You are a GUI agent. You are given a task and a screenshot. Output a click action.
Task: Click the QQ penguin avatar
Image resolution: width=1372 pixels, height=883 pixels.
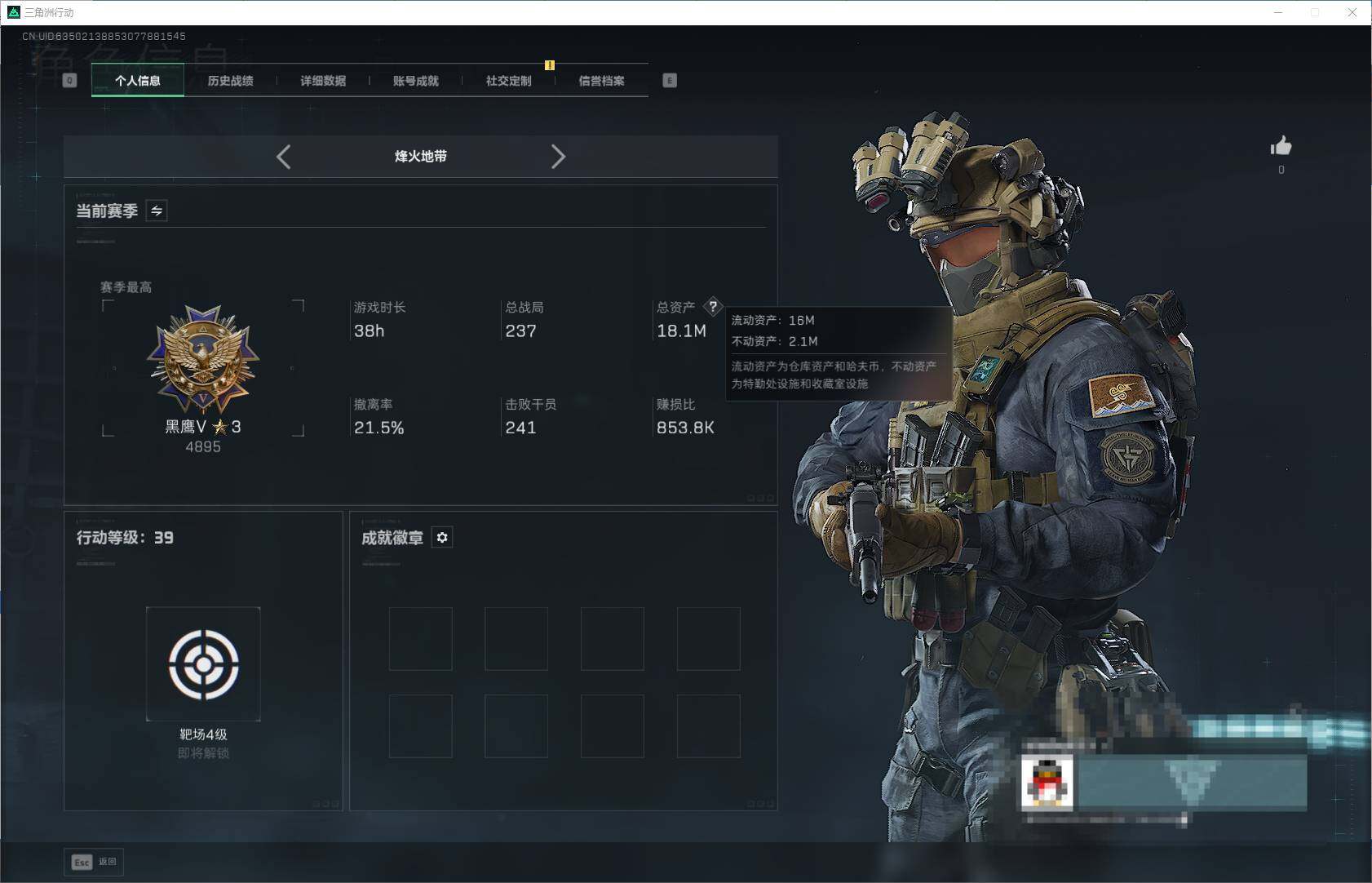tap(1047, 783)
